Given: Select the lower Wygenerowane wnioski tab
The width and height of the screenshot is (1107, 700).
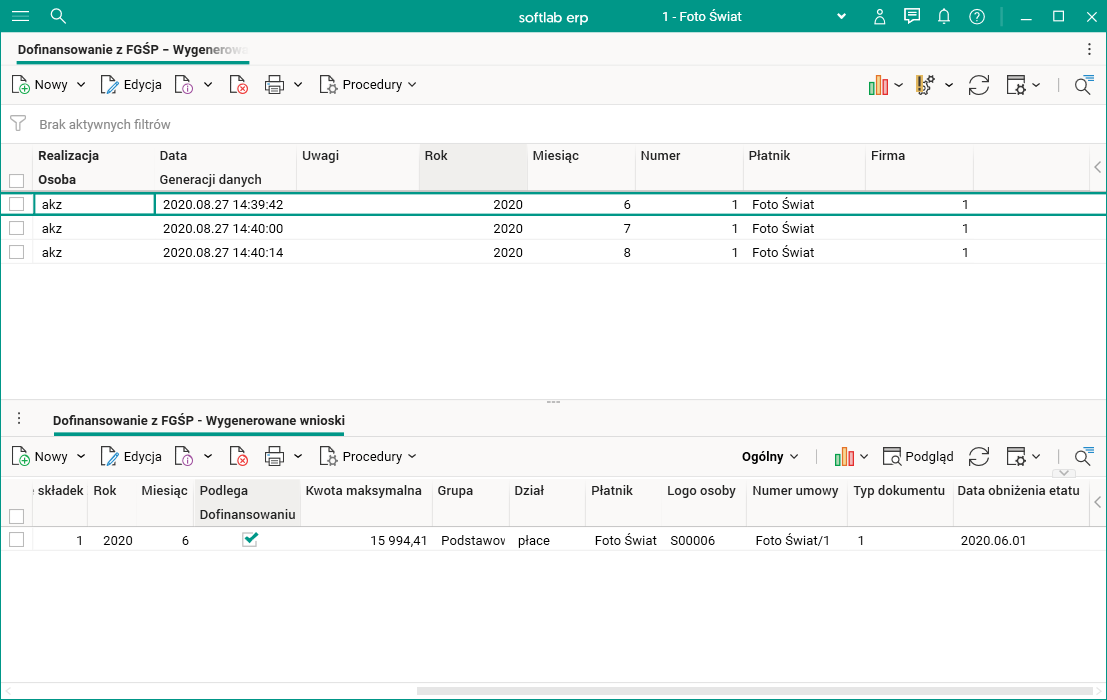Looking at the screenshot, I should [x=198, y=421].
